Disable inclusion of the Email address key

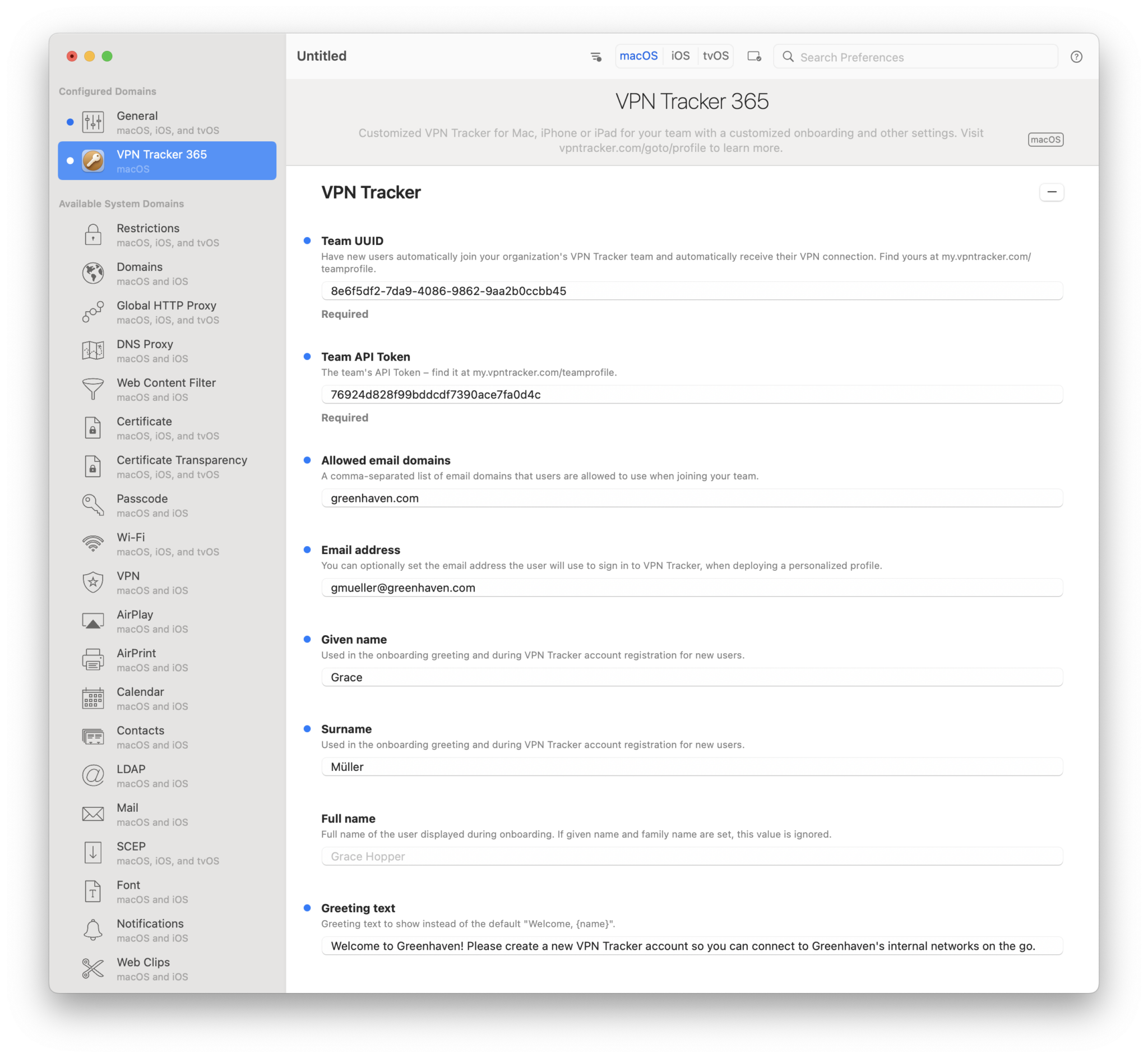coord(307,550)
